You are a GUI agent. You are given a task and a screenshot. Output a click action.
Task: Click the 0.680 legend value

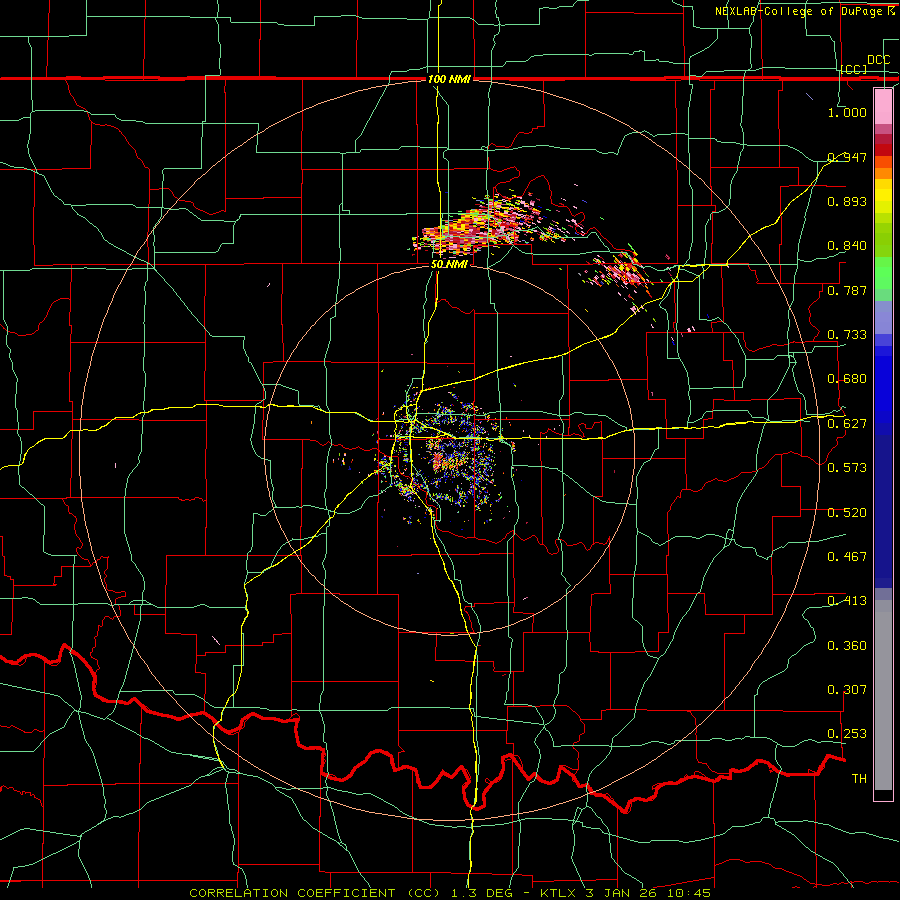(847, 378)
